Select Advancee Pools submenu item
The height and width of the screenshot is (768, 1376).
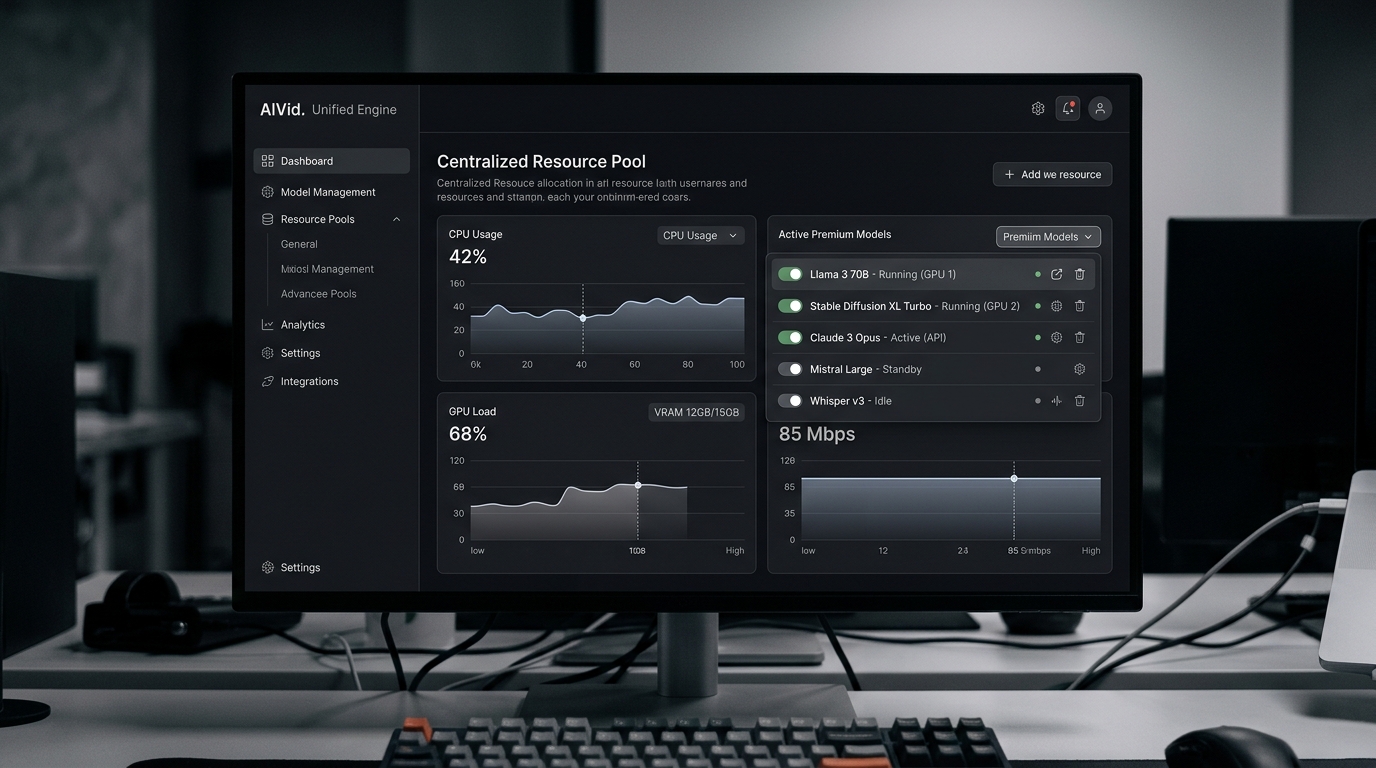click(x=318, y=294)
